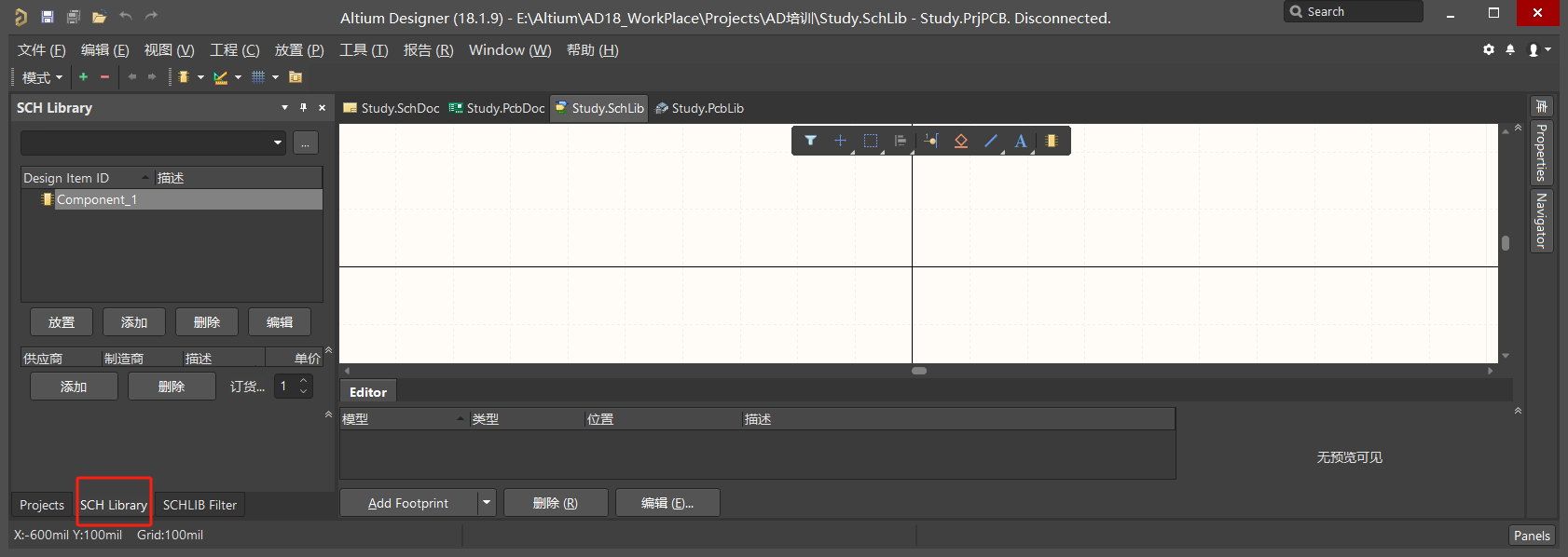Open the model manager icon in toolbar
Screen dimensions: 1568x557
(296, 76)
